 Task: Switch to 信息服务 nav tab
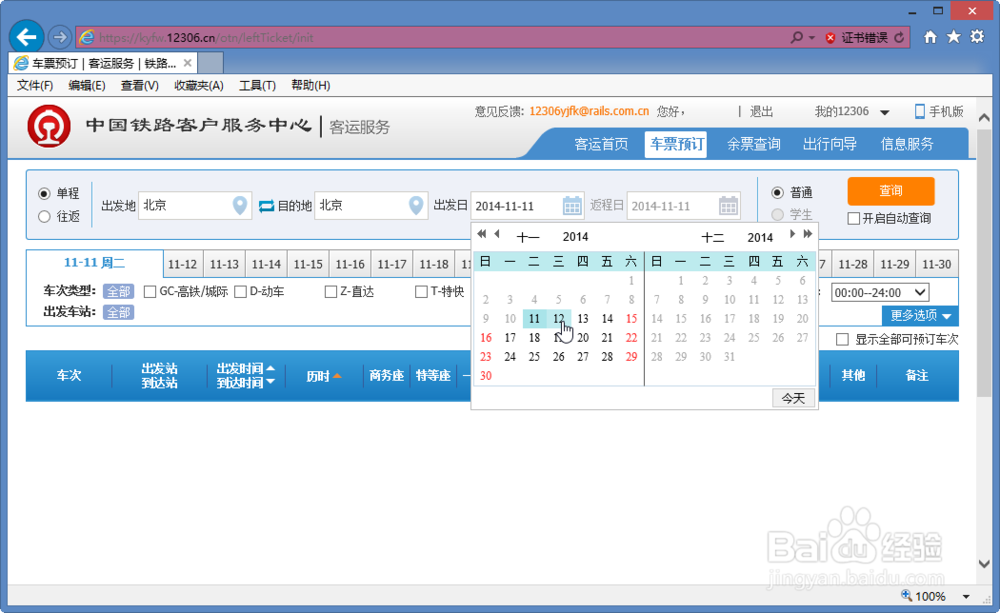pyautogui.click(x=907, y=144)
